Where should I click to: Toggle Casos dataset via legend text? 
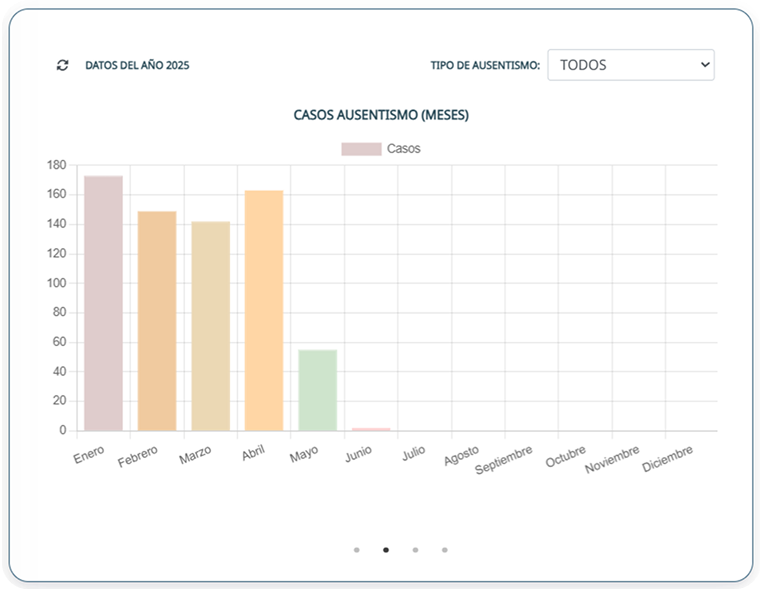click(x=404, y=149)
